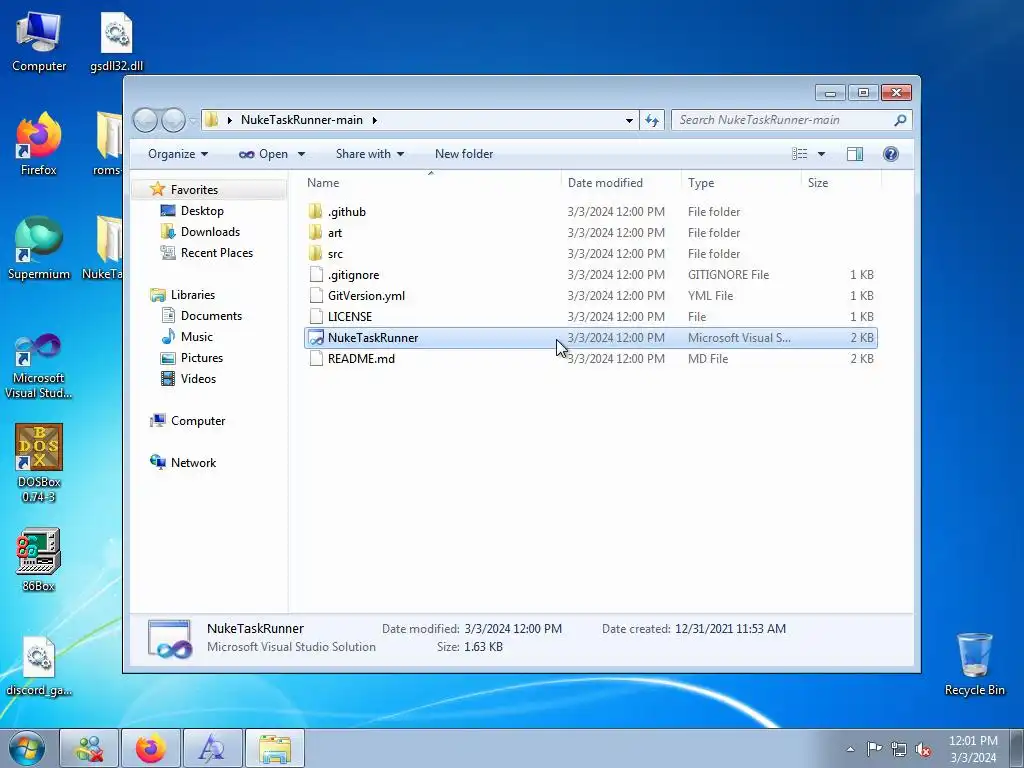Sort by the Type column header
Screen dimensions: 1024x768
(741, 183)
